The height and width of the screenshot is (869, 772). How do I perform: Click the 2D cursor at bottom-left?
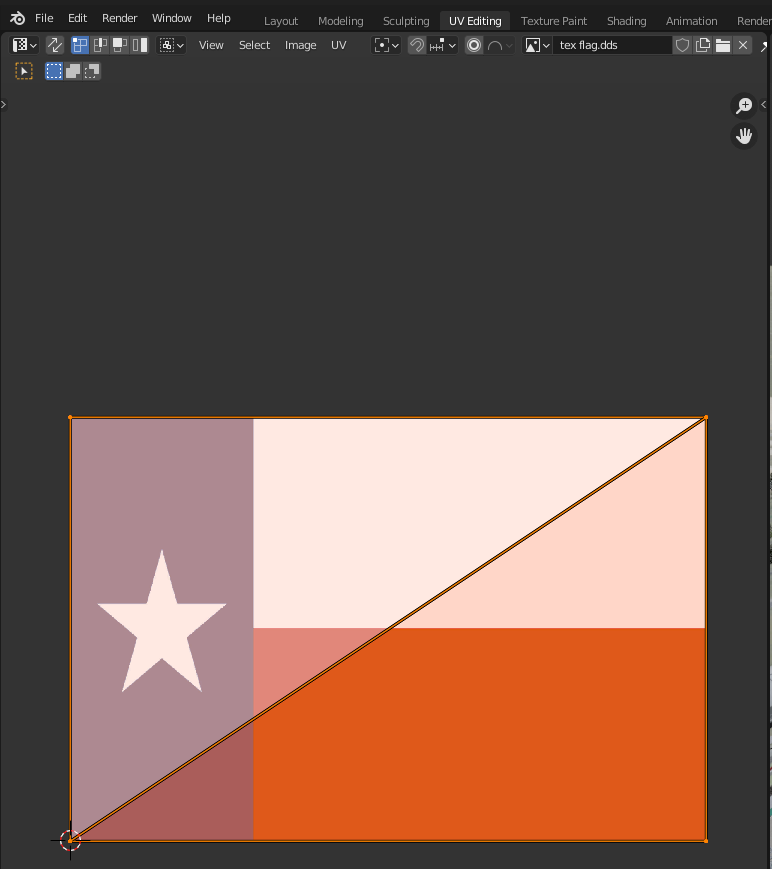pyautogui.click(x=70, y=841)
